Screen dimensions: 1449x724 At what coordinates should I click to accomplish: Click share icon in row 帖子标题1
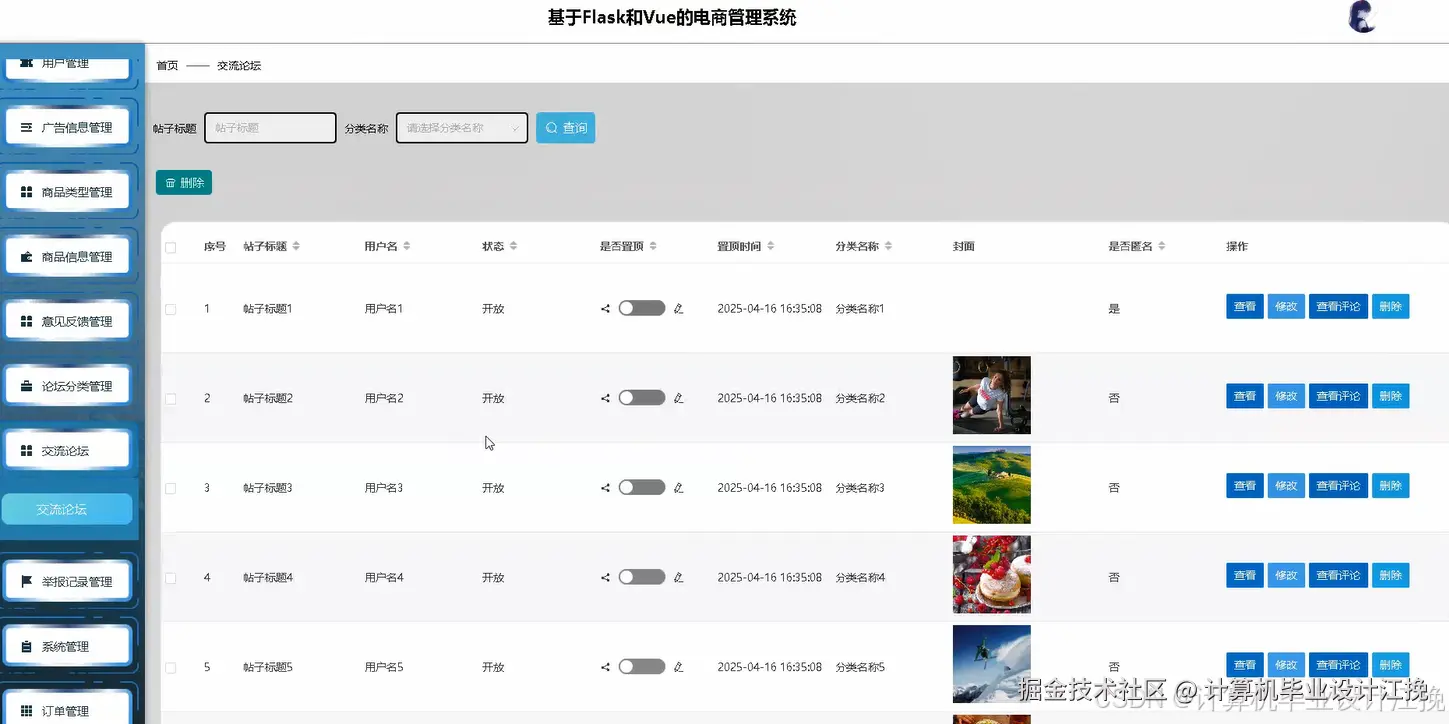coord(605,309)
